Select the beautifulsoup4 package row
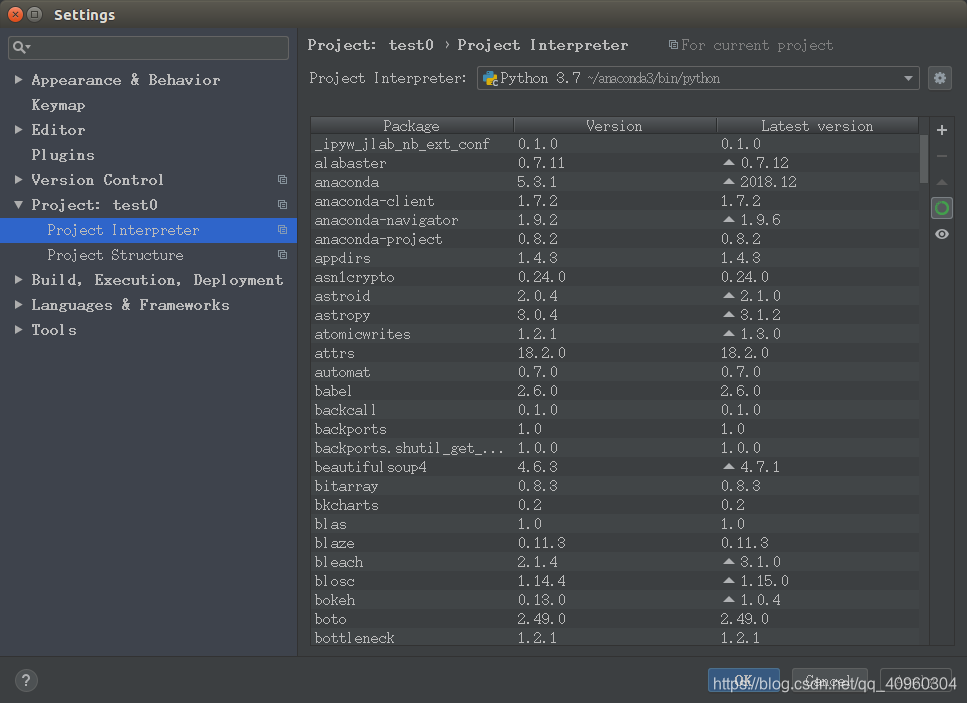This screenshot has height=703, width=967. pos(615,467)
